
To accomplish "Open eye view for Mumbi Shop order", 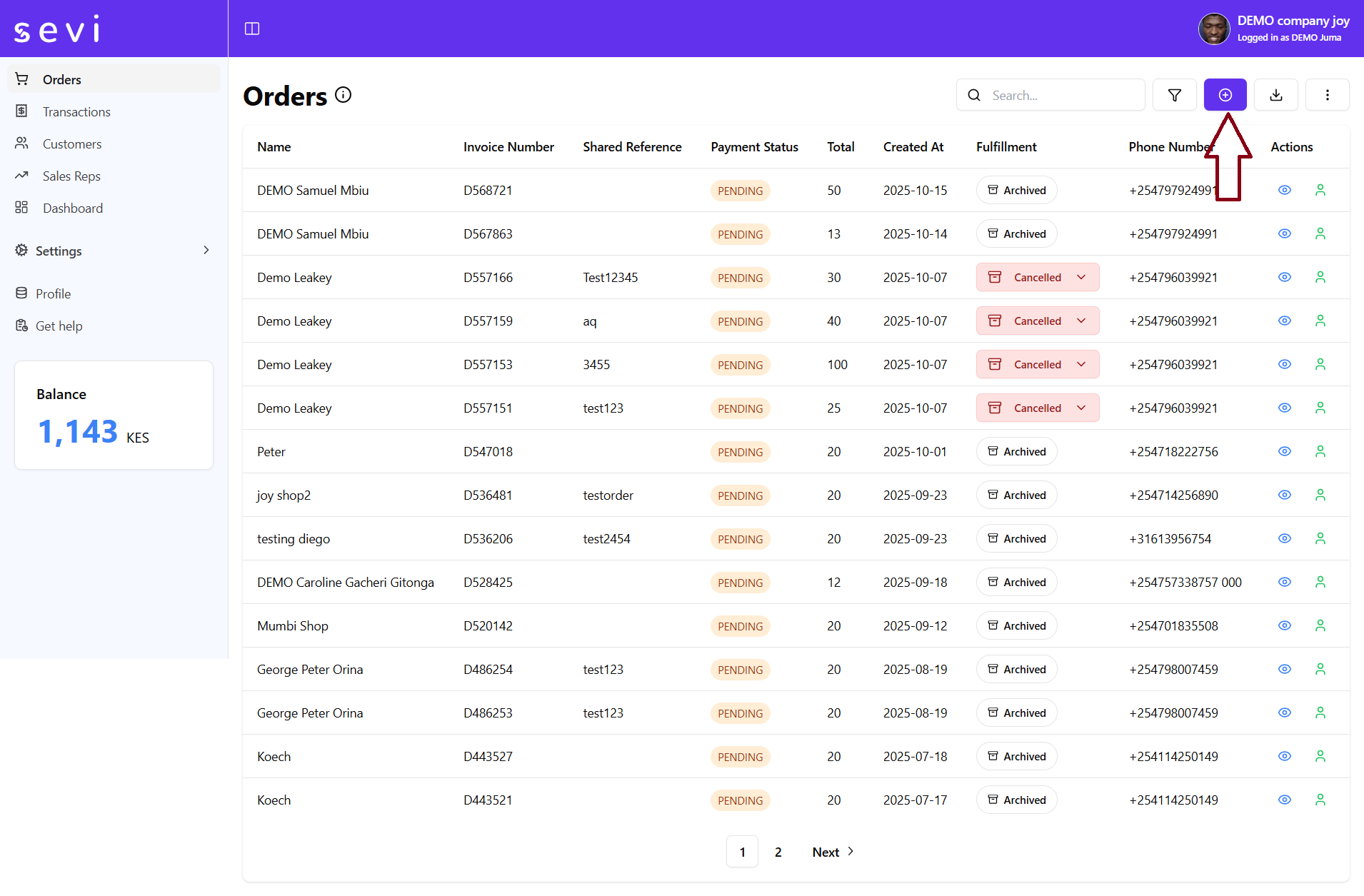I will point(1284,625).
